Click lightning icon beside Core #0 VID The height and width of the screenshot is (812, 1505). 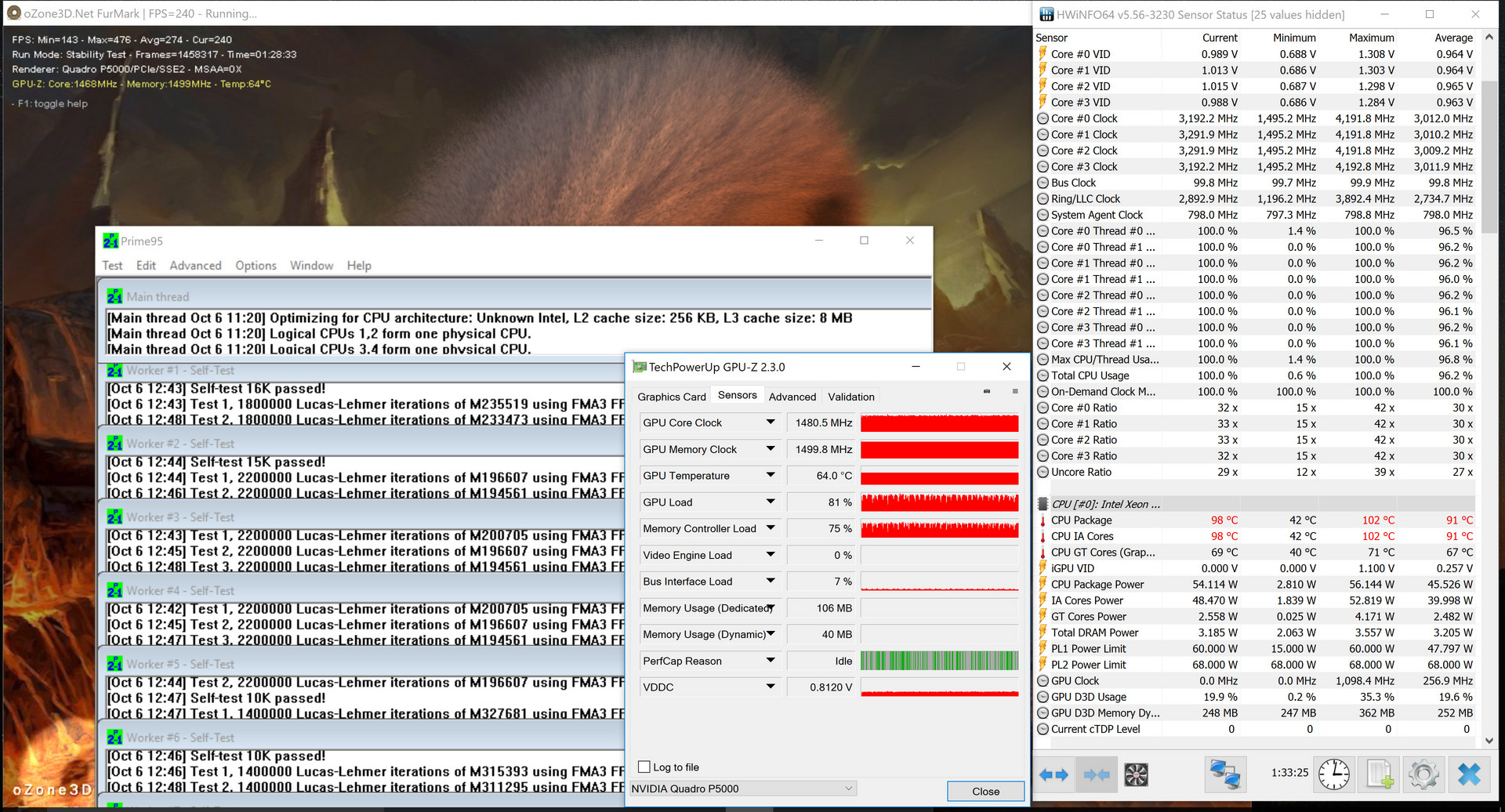1043,54
